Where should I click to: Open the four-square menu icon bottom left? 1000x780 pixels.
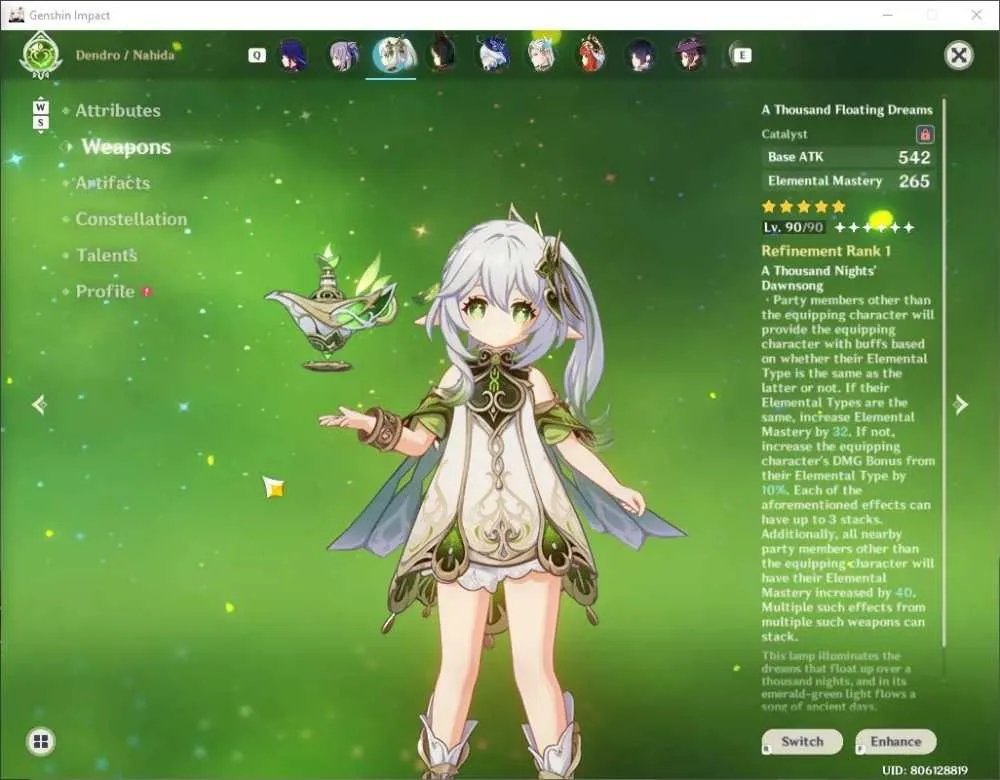tap(41, 741)
